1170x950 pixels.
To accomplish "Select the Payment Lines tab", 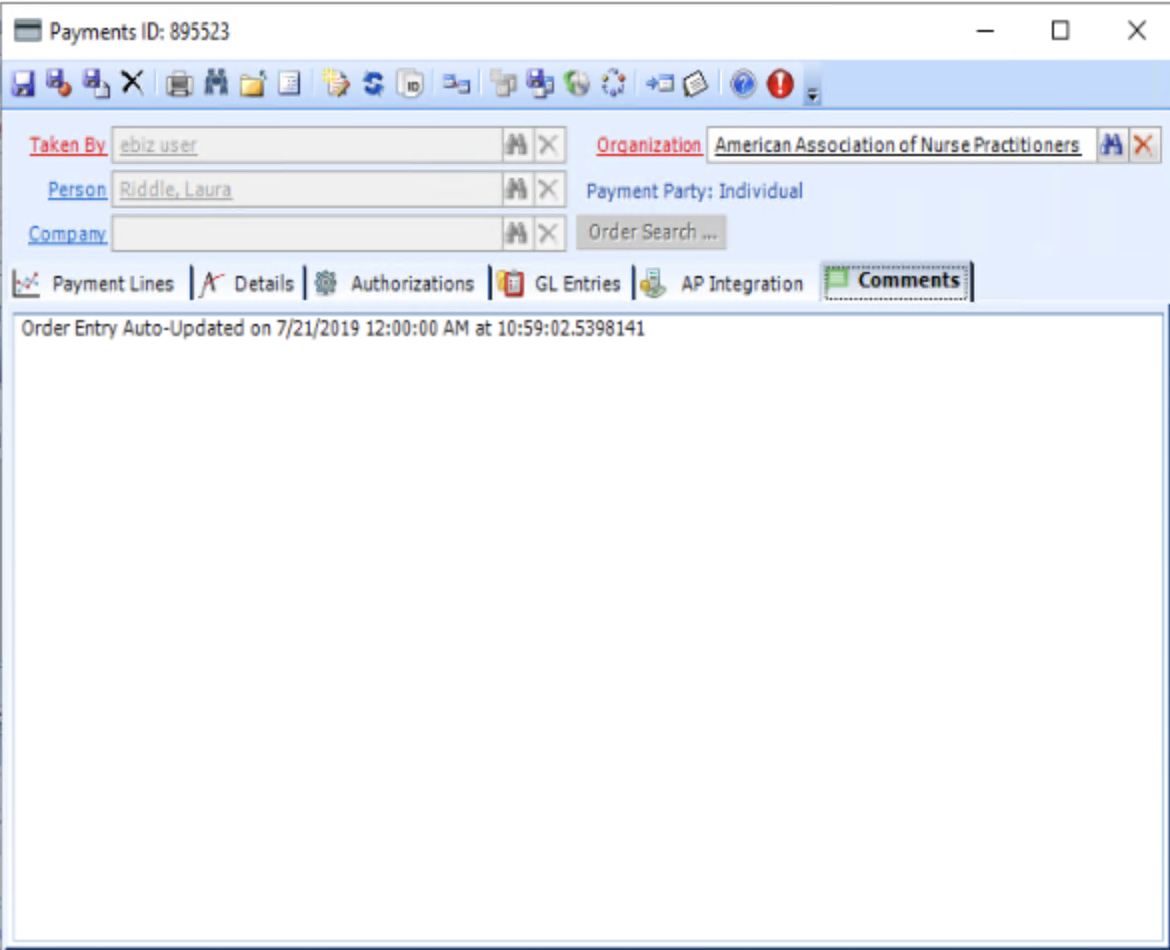I will pos(108,283).
